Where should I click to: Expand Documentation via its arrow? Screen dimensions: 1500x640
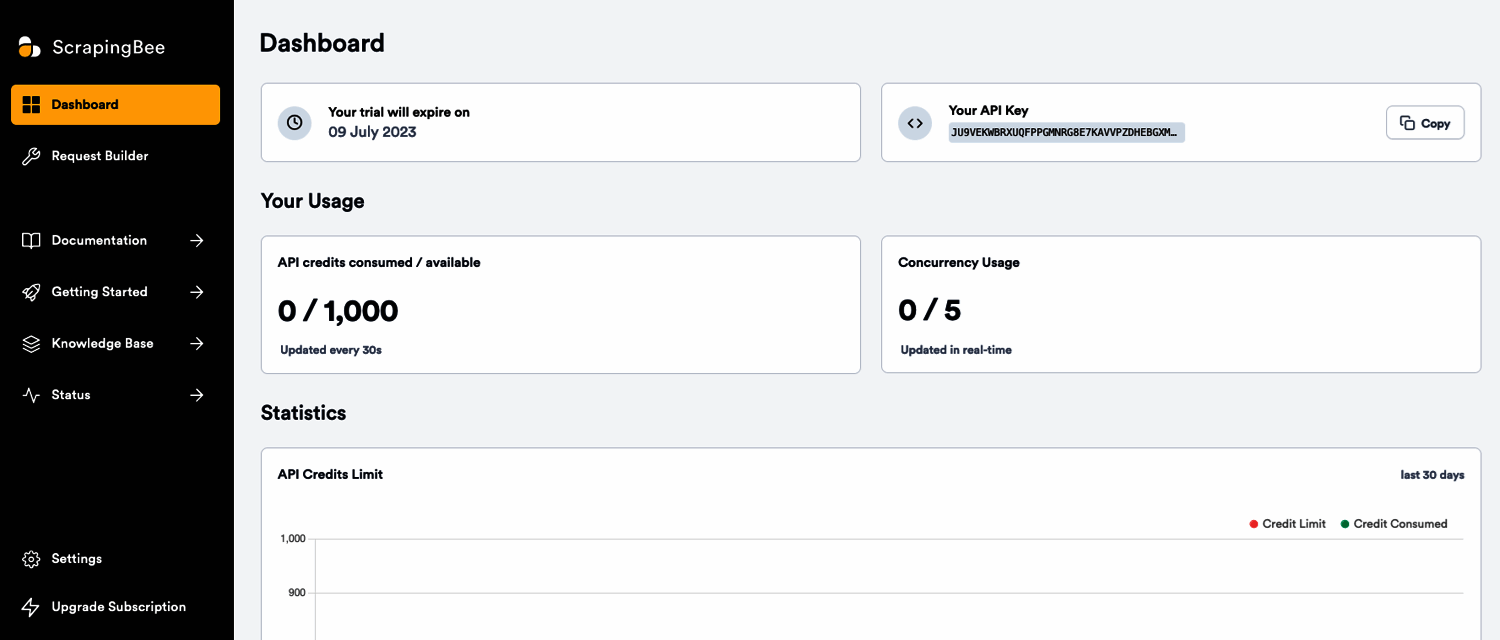(x=197, y=241)
